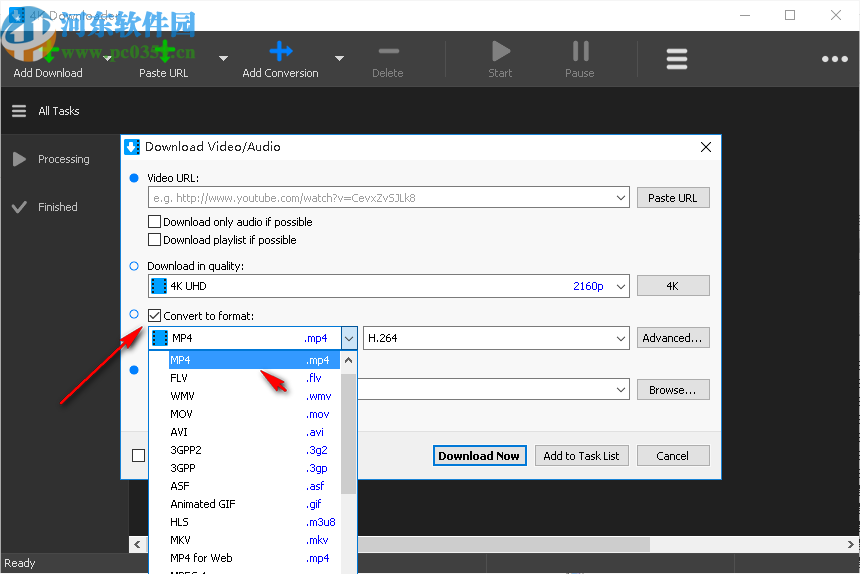860x574 pixels.
Task: Expand the Video URL history dropdown
Action: point(621,198)
